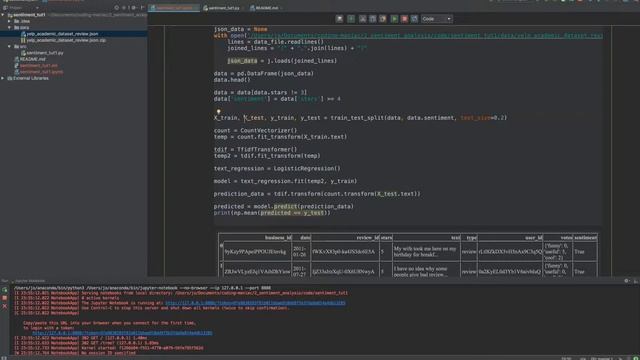Image resolution: width=640 pixels, height=360 pixels.
Task: Open the Jupyter Notebook running-at URL link
Action: 255,303
